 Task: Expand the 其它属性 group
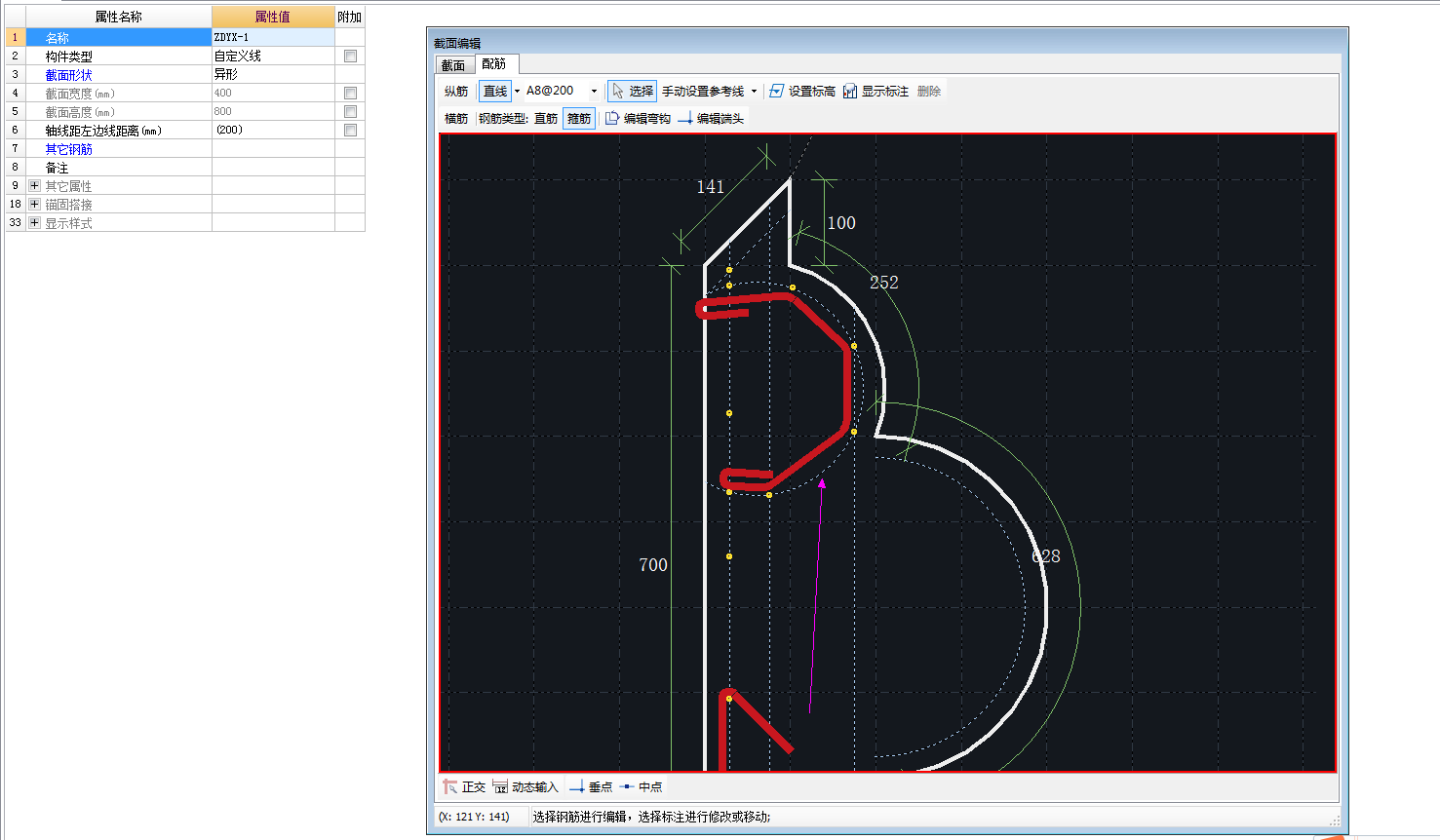click(34, 185)
